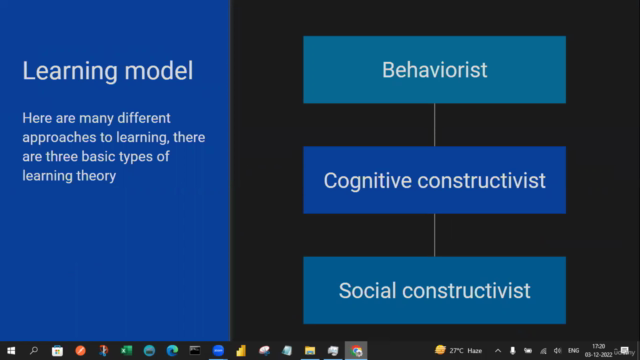Show hidden system tray icons
Image resolution: width=640 pixels, height=360 pixels.
pos(498,351)
